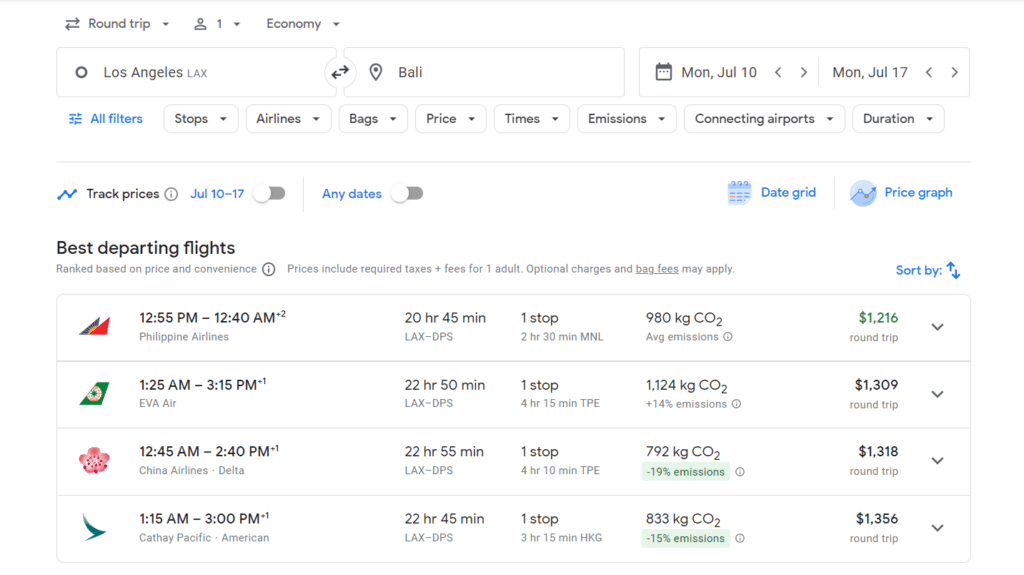Screen dimensions: 1024x575
Task: Show -15% emissions info icon
Action: point(740,538)
